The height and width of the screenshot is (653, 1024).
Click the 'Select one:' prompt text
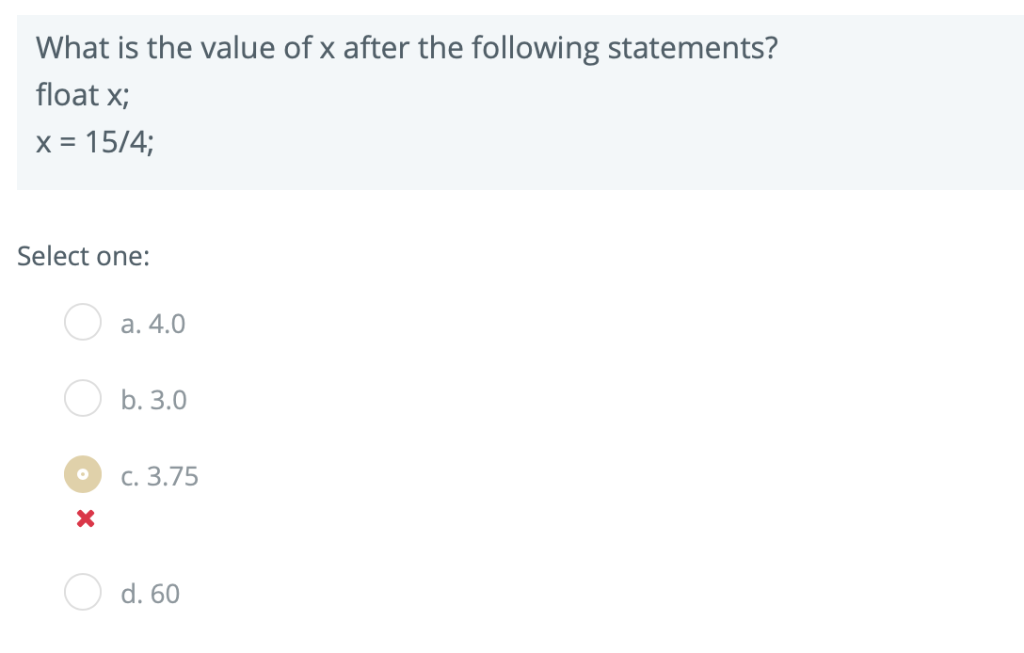[x=84, y=256]
